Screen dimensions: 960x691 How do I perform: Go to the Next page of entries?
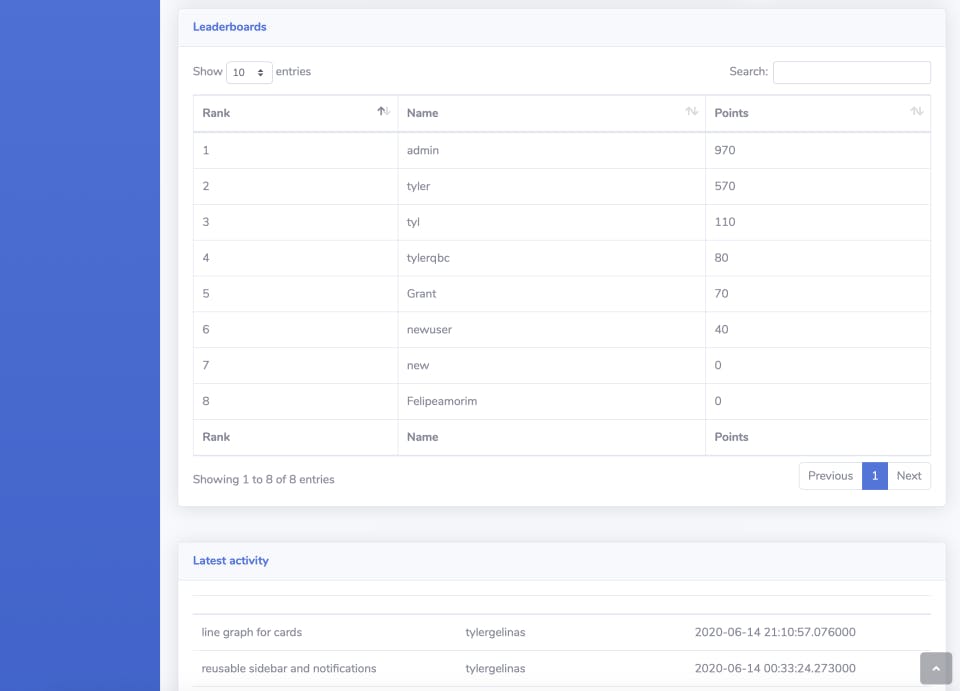(x=909, y=475)
